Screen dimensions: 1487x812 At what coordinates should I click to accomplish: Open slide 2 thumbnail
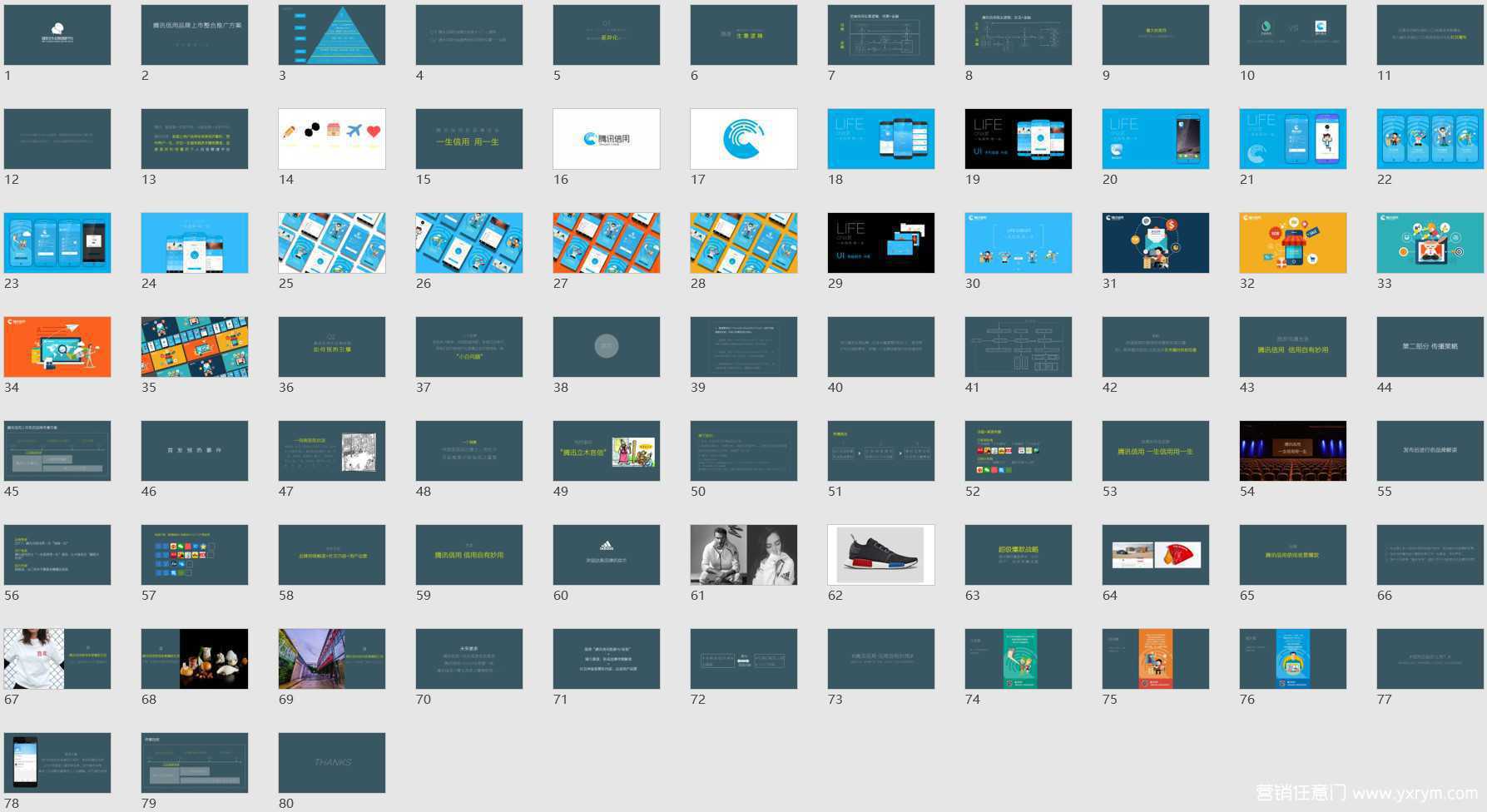click(x=195, y=35)
